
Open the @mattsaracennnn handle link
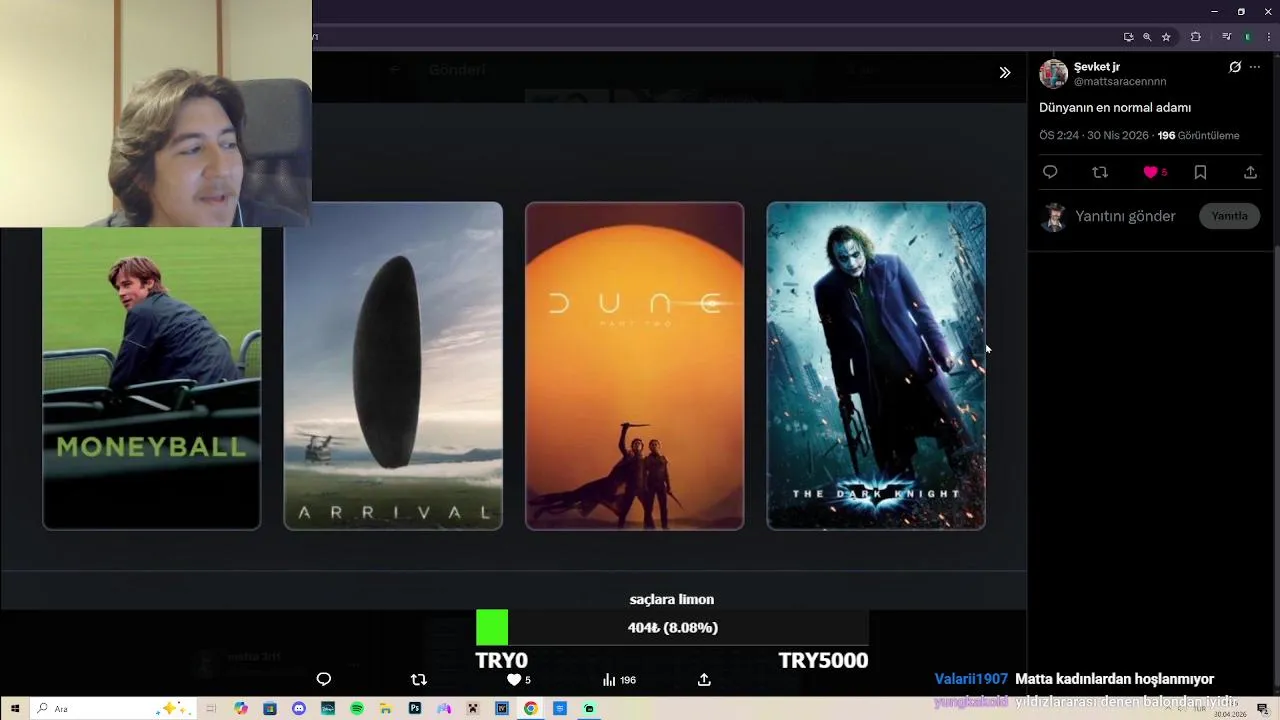pyautogui.click(x=1120, y=81)
